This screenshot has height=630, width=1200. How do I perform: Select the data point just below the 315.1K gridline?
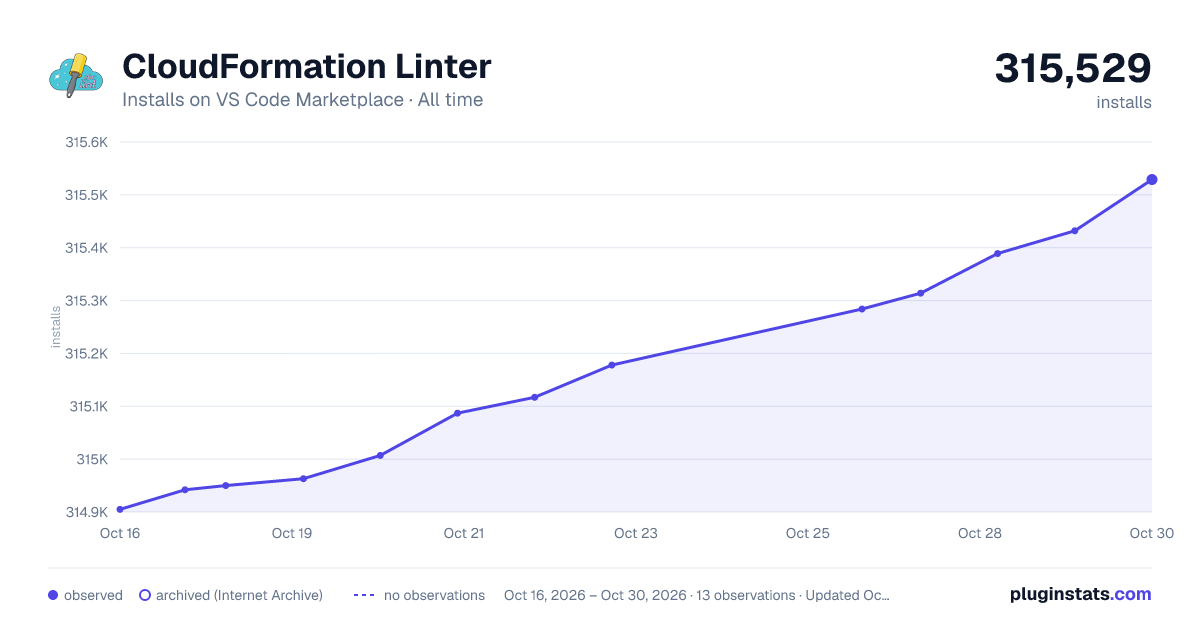point(457,413)
